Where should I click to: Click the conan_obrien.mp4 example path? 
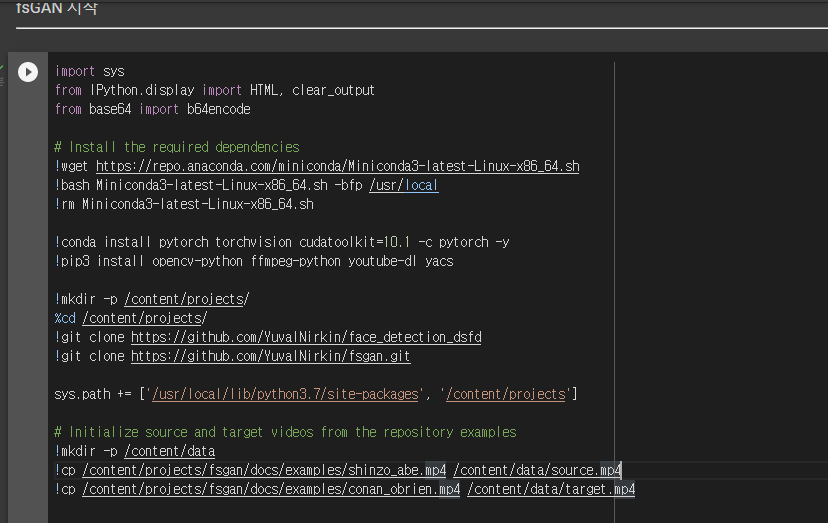tap(271, 490)
